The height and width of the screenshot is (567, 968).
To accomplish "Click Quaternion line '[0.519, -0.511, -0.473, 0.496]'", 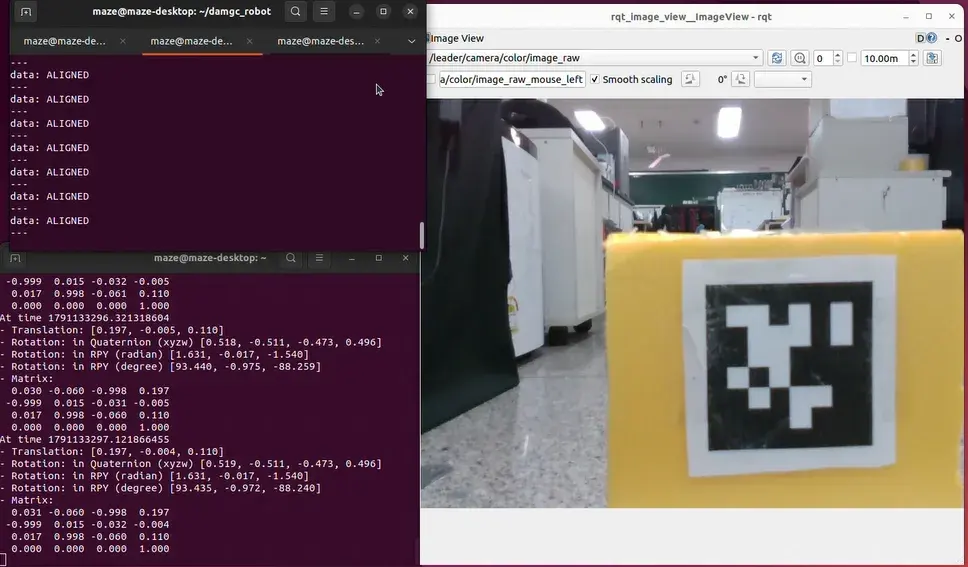I will click(191, 463).
